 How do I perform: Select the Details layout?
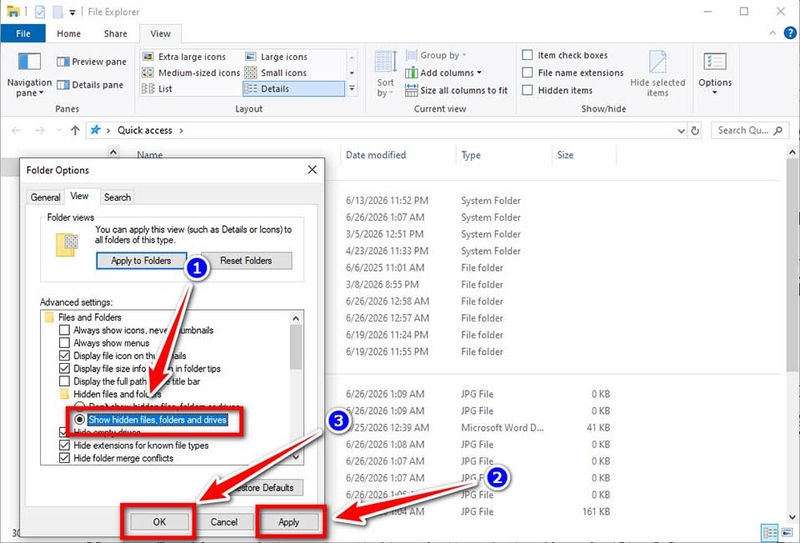294,89
